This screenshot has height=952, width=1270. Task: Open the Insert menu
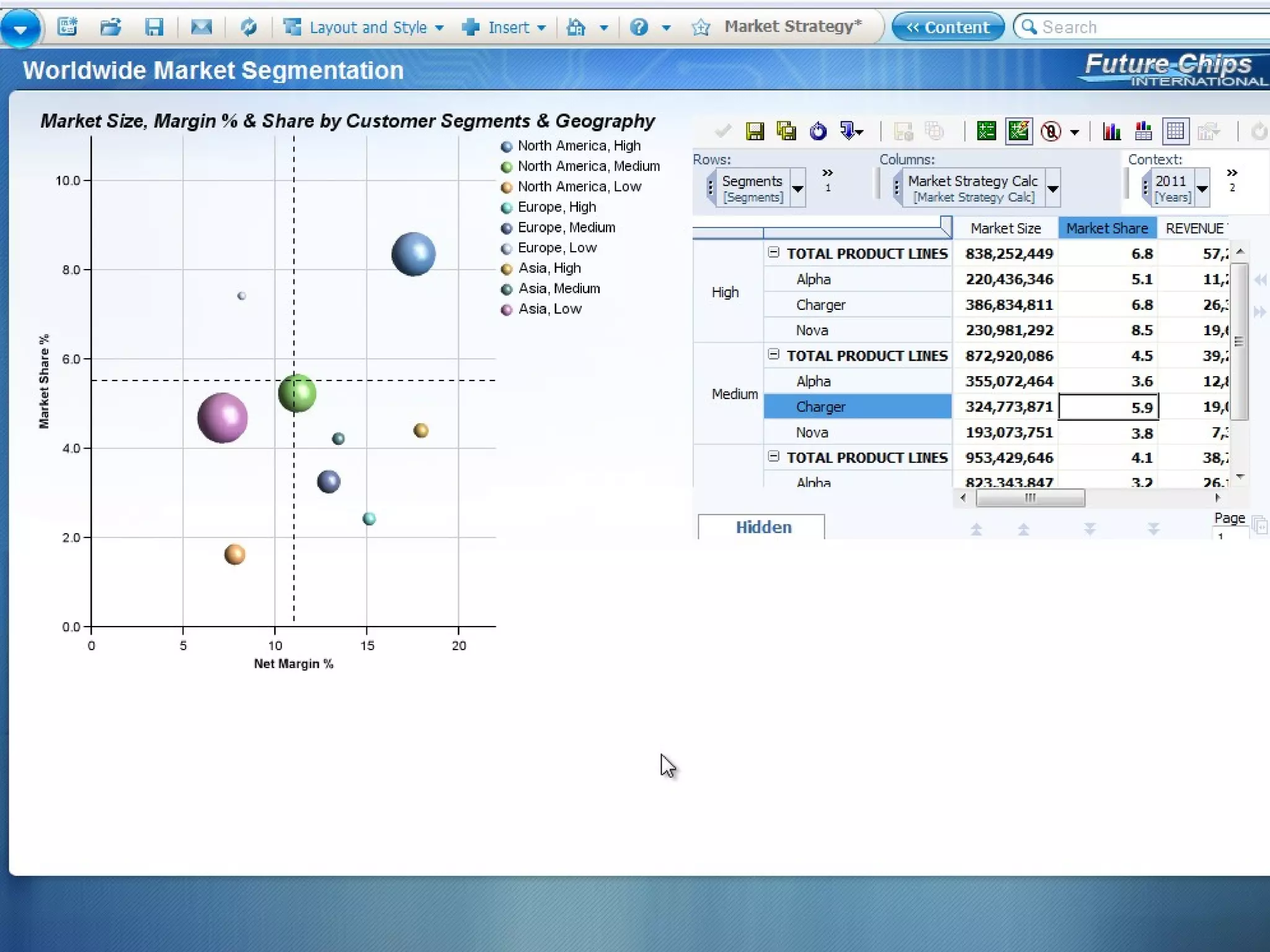click(508, 27)
